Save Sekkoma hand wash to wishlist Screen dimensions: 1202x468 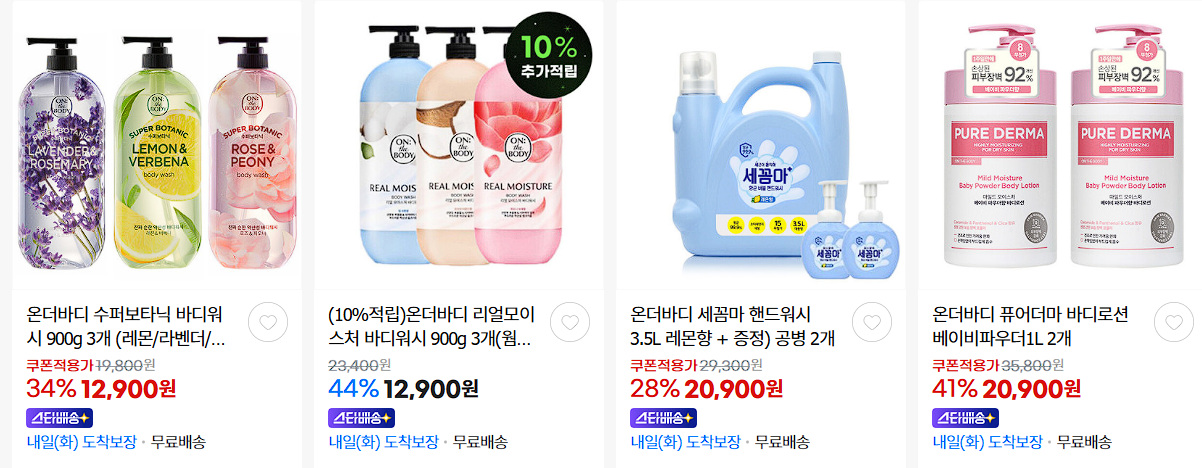[871, 321]
